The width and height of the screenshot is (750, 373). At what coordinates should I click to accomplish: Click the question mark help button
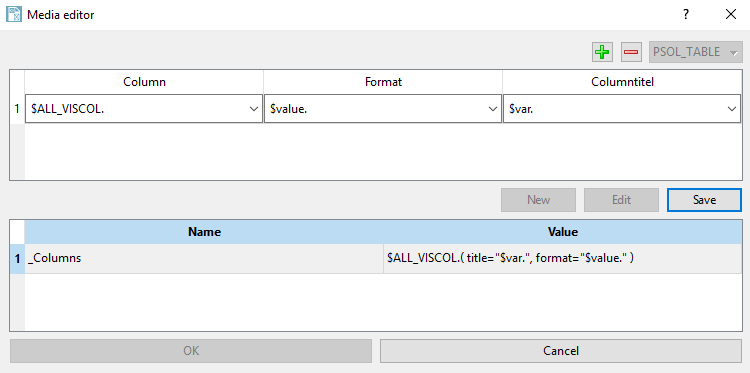[686, 14]
